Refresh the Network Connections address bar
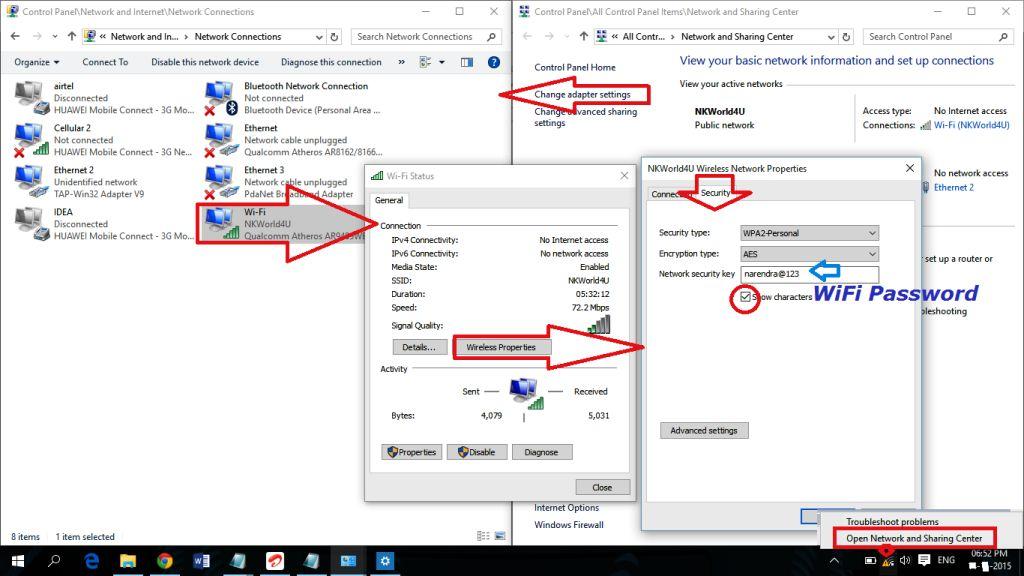Image resolution: width=1024 pixels, height=576 pixels. pyautogui.click(x=334, y=37)
